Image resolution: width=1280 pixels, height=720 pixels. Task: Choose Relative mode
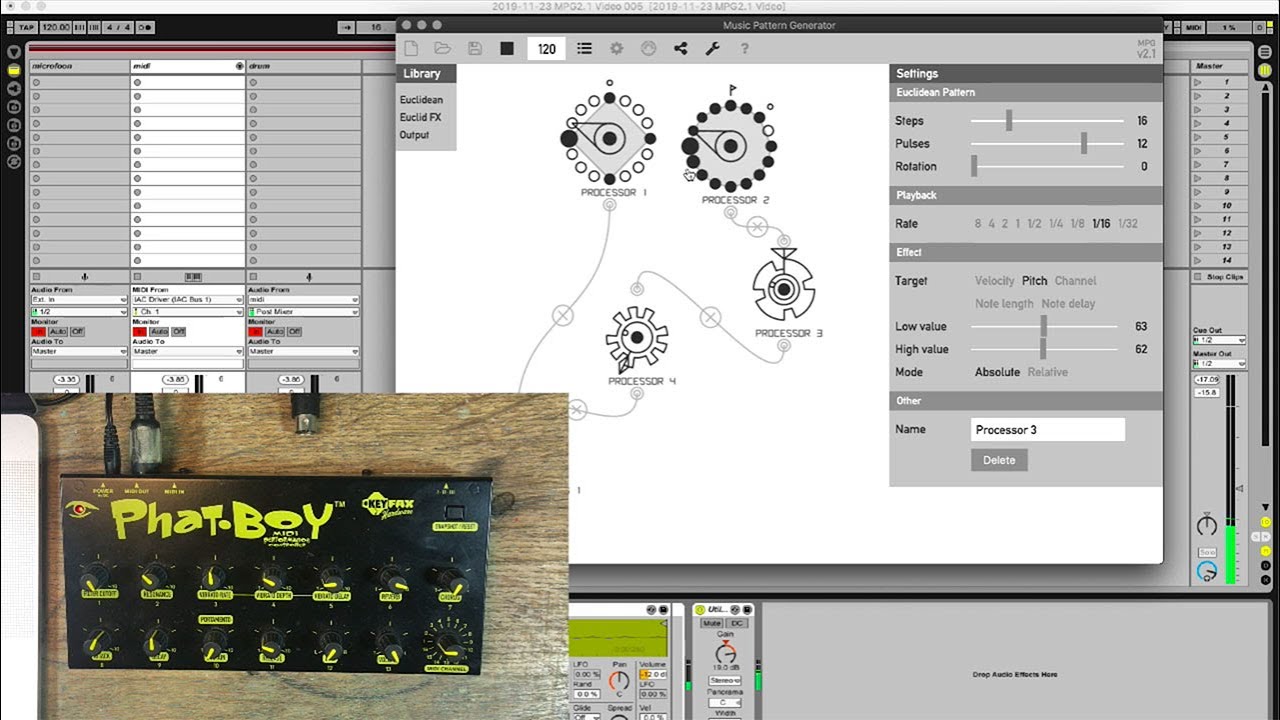(1048, 372)
